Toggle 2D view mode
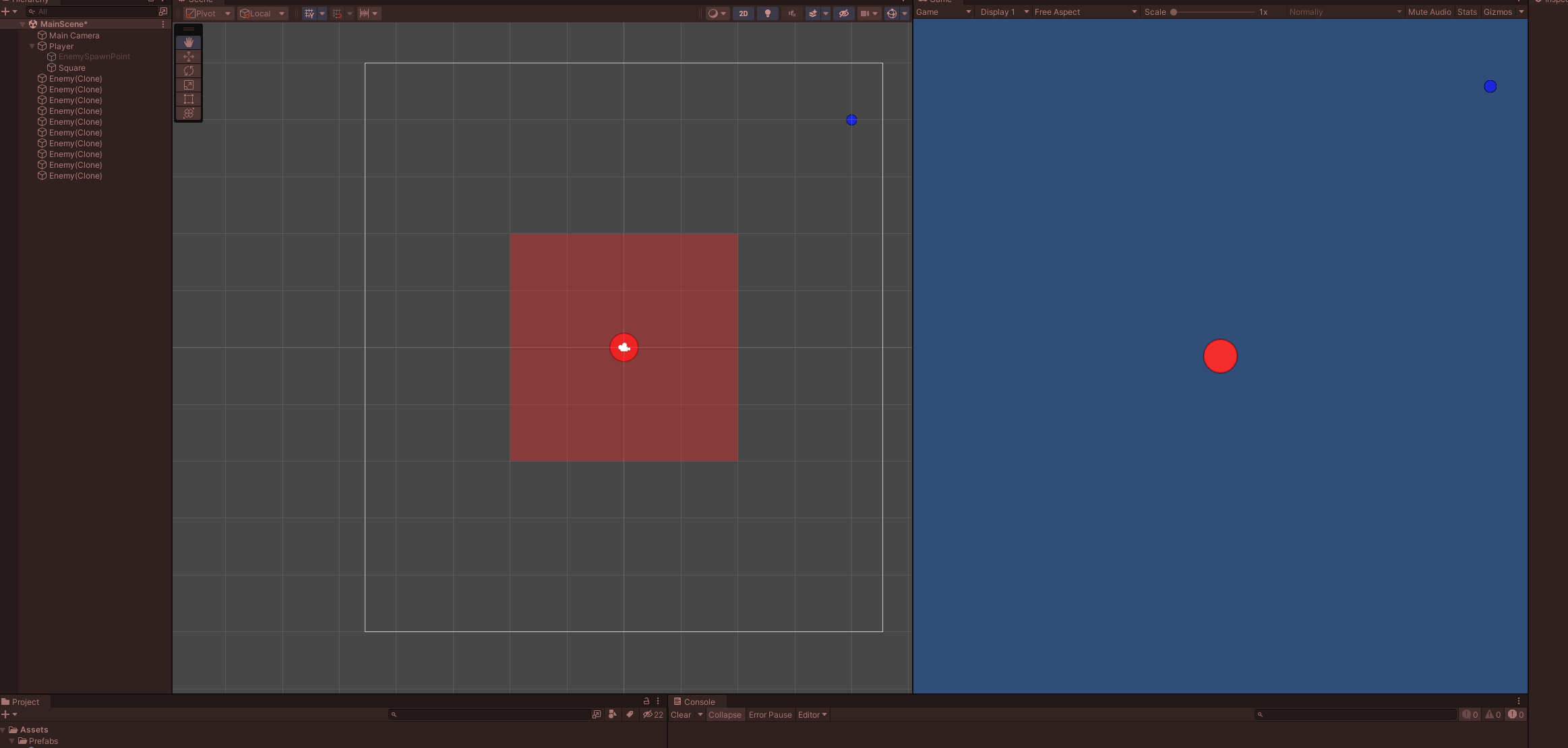 click(744, 13)
